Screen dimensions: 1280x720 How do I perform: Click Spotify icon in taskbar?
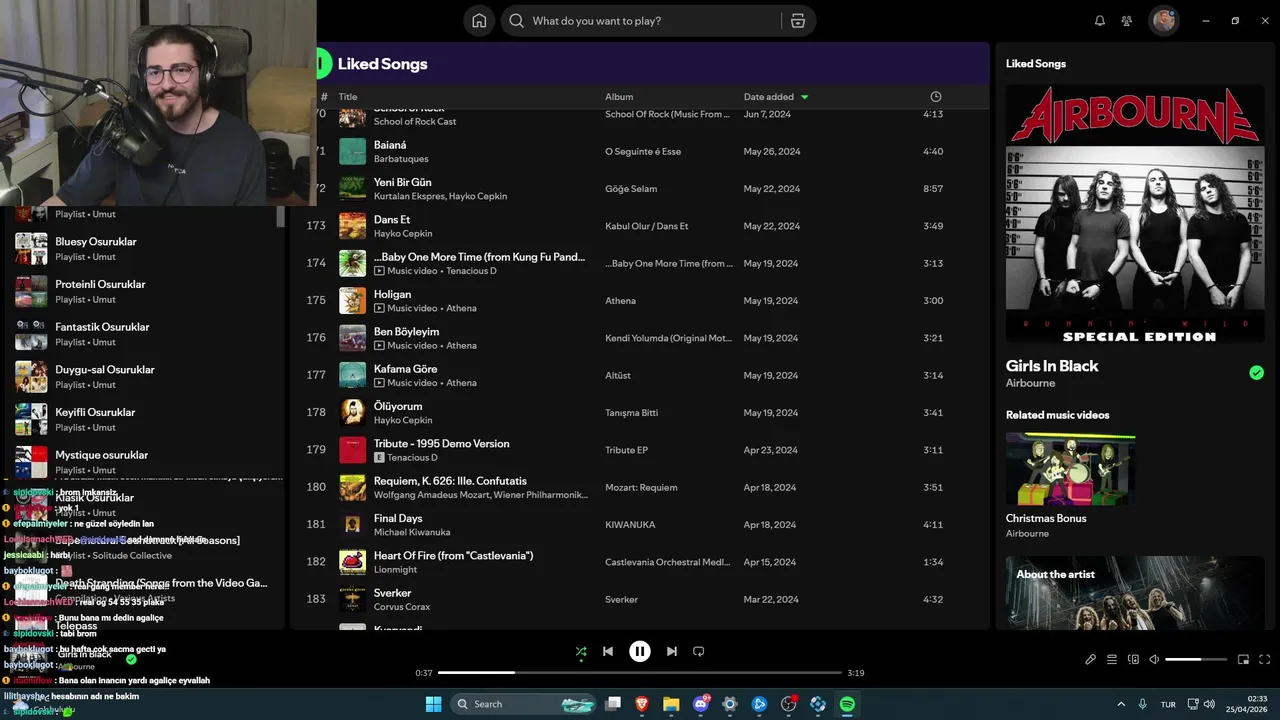847,704
